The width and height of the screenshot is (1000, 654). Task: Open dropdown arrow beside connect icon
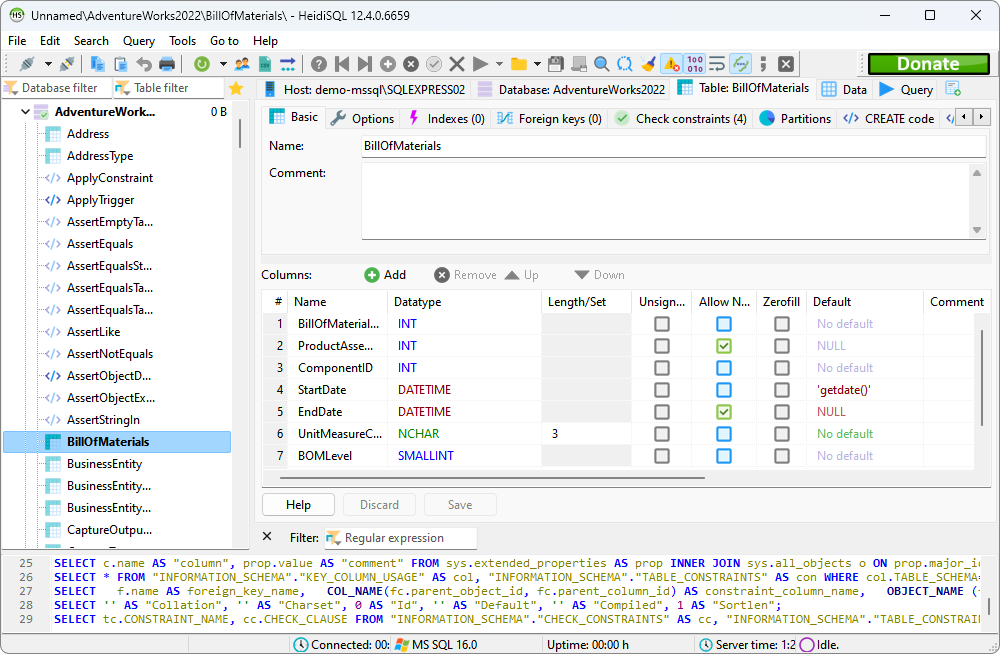(48, 64)
